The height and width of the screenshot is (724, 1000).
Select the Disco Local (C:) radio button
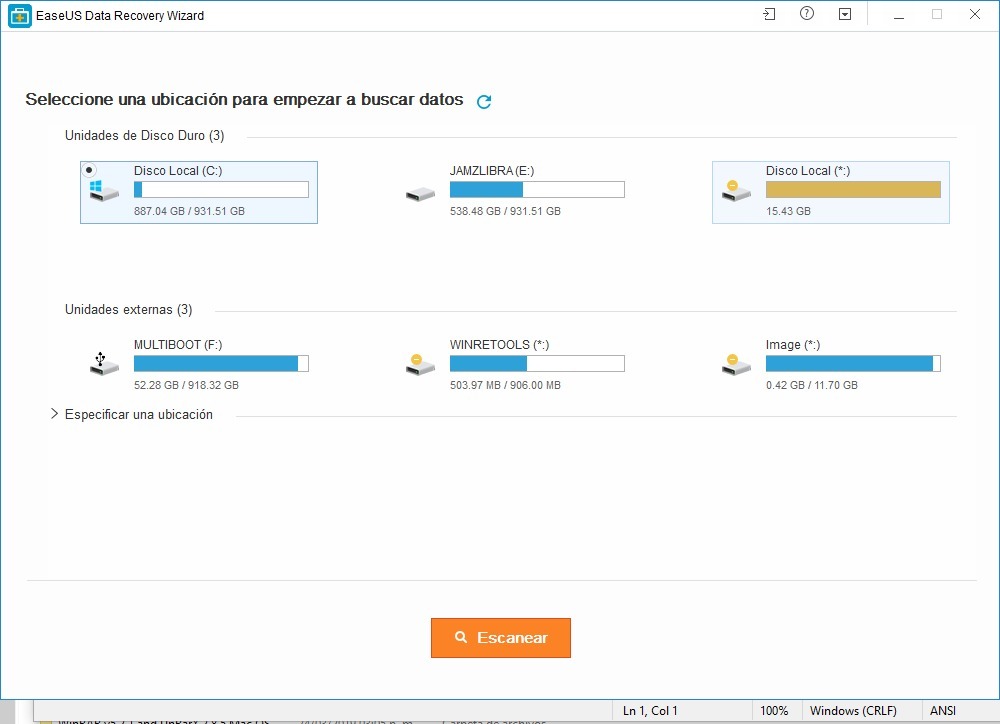(x=89, y=170)
